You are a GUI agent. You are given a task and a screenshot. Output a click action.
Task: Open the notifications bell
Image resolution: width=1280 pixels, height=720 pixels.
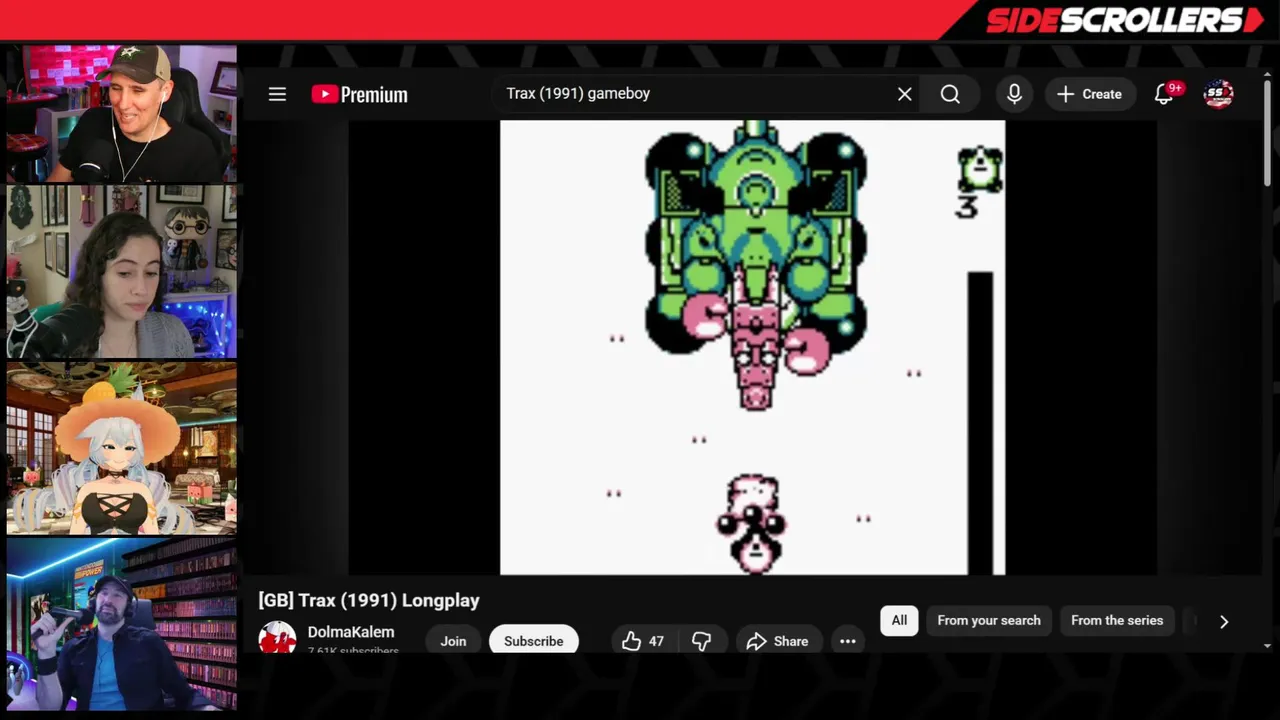pyautogui.click(x=1164, y=94)
